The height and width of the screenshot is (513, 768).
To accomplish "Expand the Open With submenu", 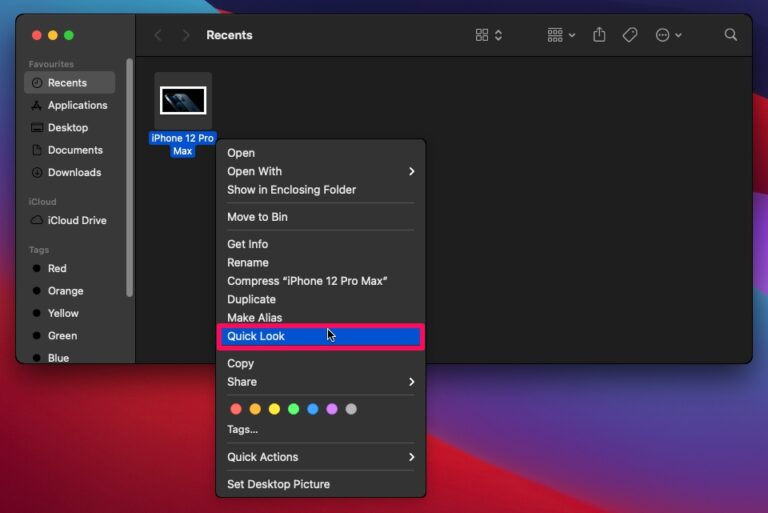I will 320,171.
